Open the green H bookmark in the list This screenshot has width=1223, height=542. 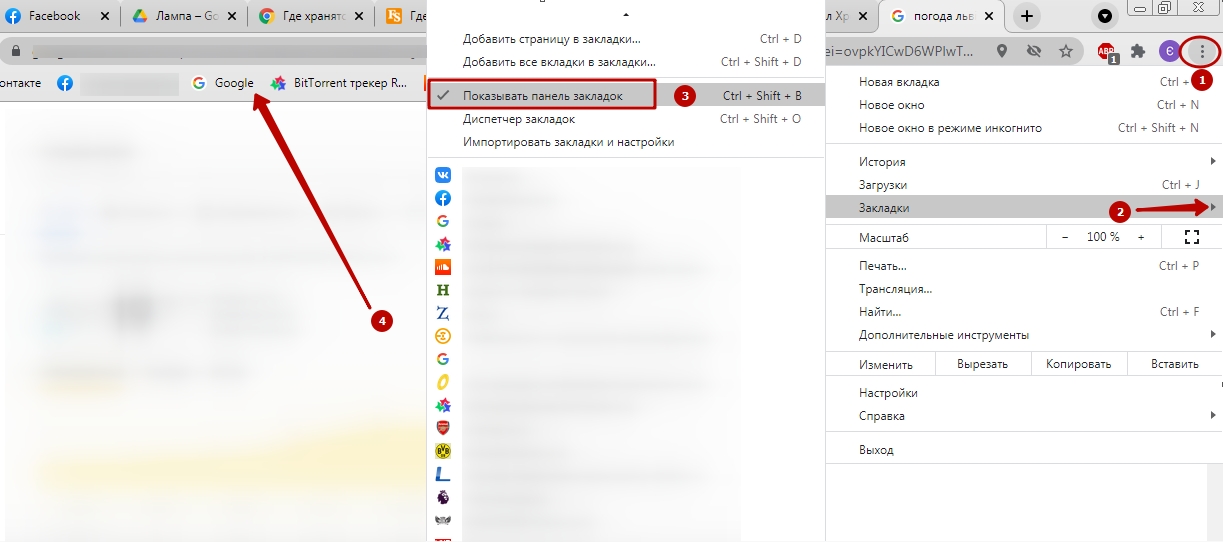click(x=442, y=290)
